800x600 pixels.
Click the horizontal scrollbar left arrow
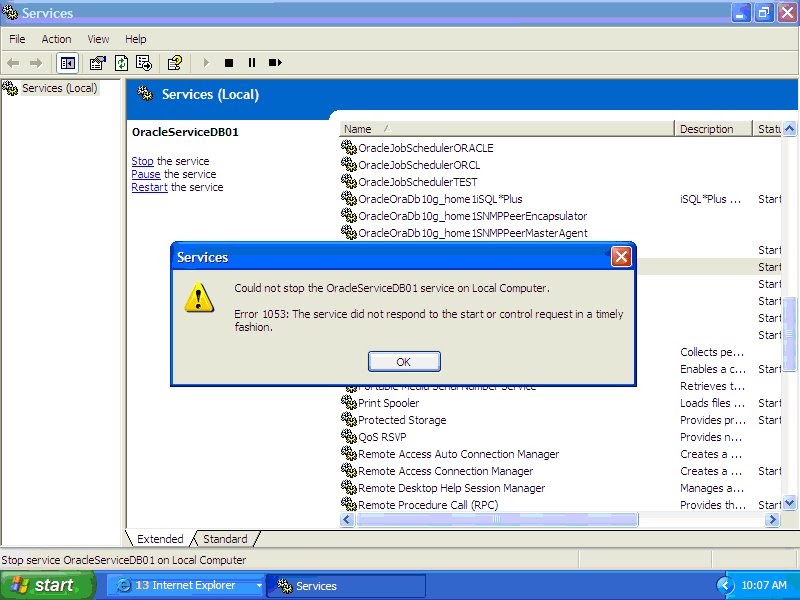tap(347, 519)
